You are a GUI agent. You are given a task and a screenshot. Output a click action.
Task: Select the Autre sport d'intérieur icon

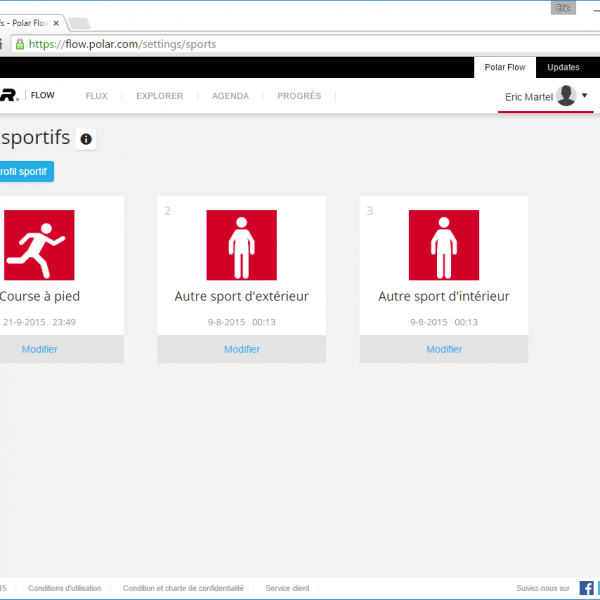(x=444, y=245)
